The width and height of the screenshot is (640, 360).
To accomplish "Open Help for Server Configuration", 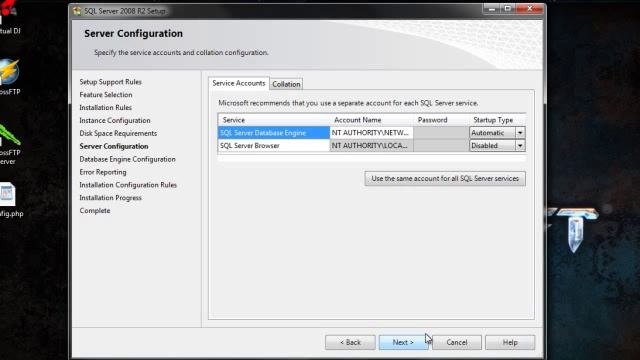I will coord(510,342).
